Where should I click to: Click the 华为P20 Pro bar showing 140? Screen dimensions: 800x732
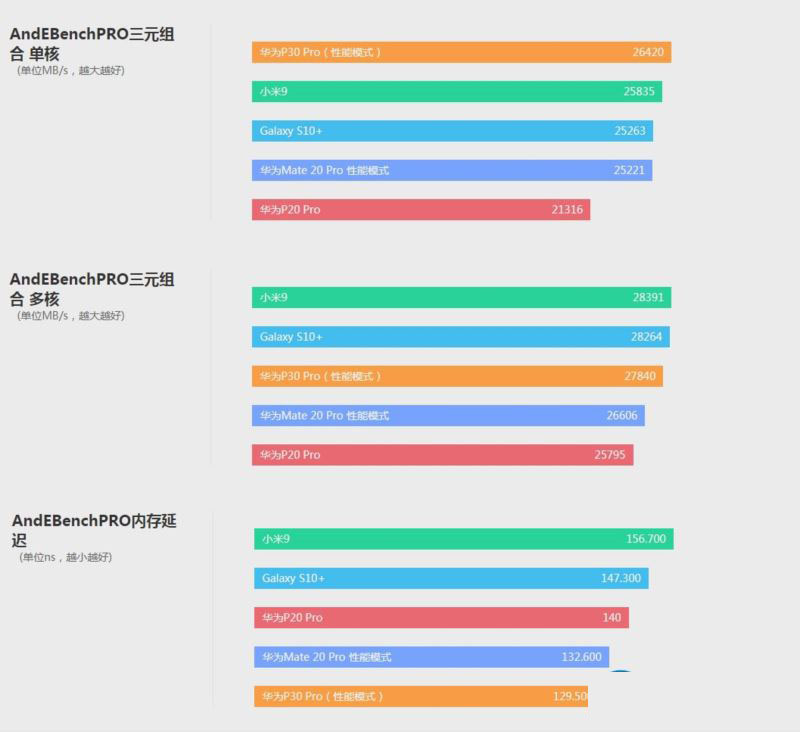tap(441, 618)
